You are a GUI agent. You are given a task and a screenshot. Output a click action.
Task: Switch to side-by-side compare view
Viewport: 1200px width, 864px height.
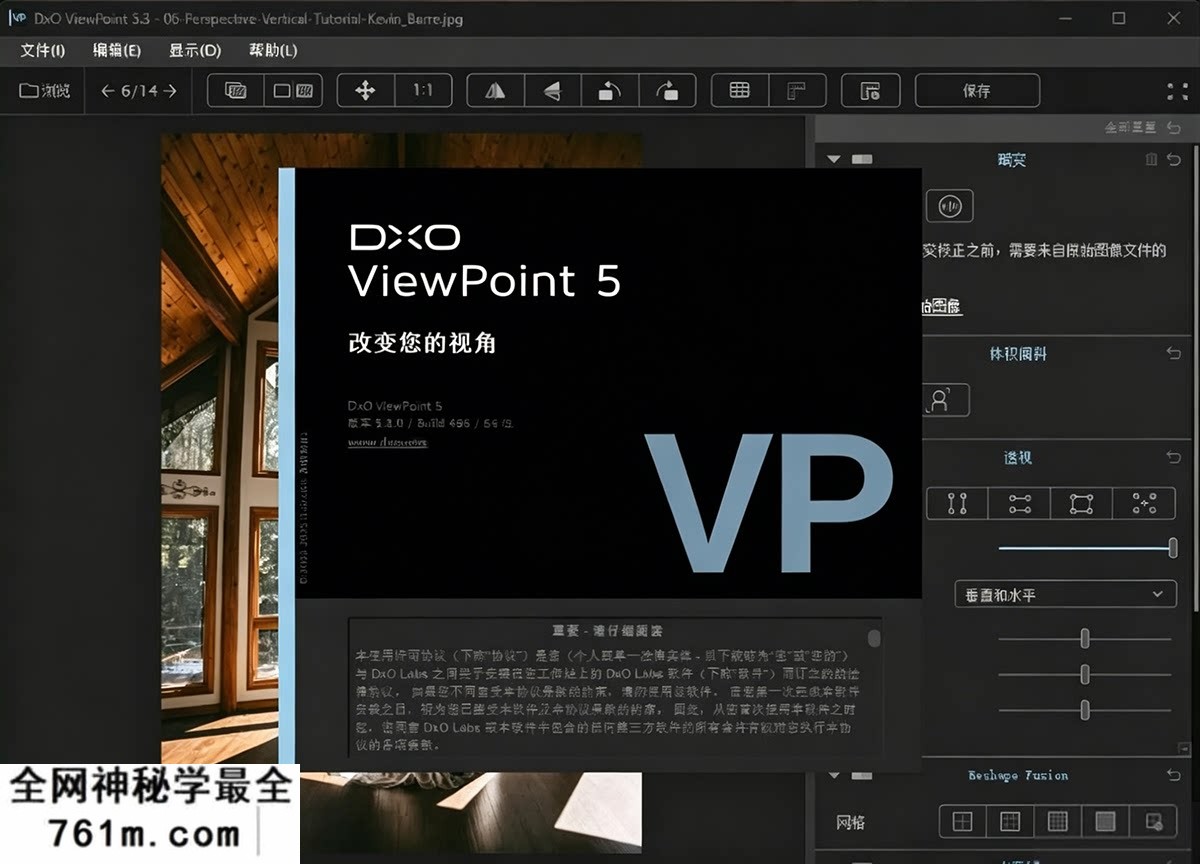point(294,91)
